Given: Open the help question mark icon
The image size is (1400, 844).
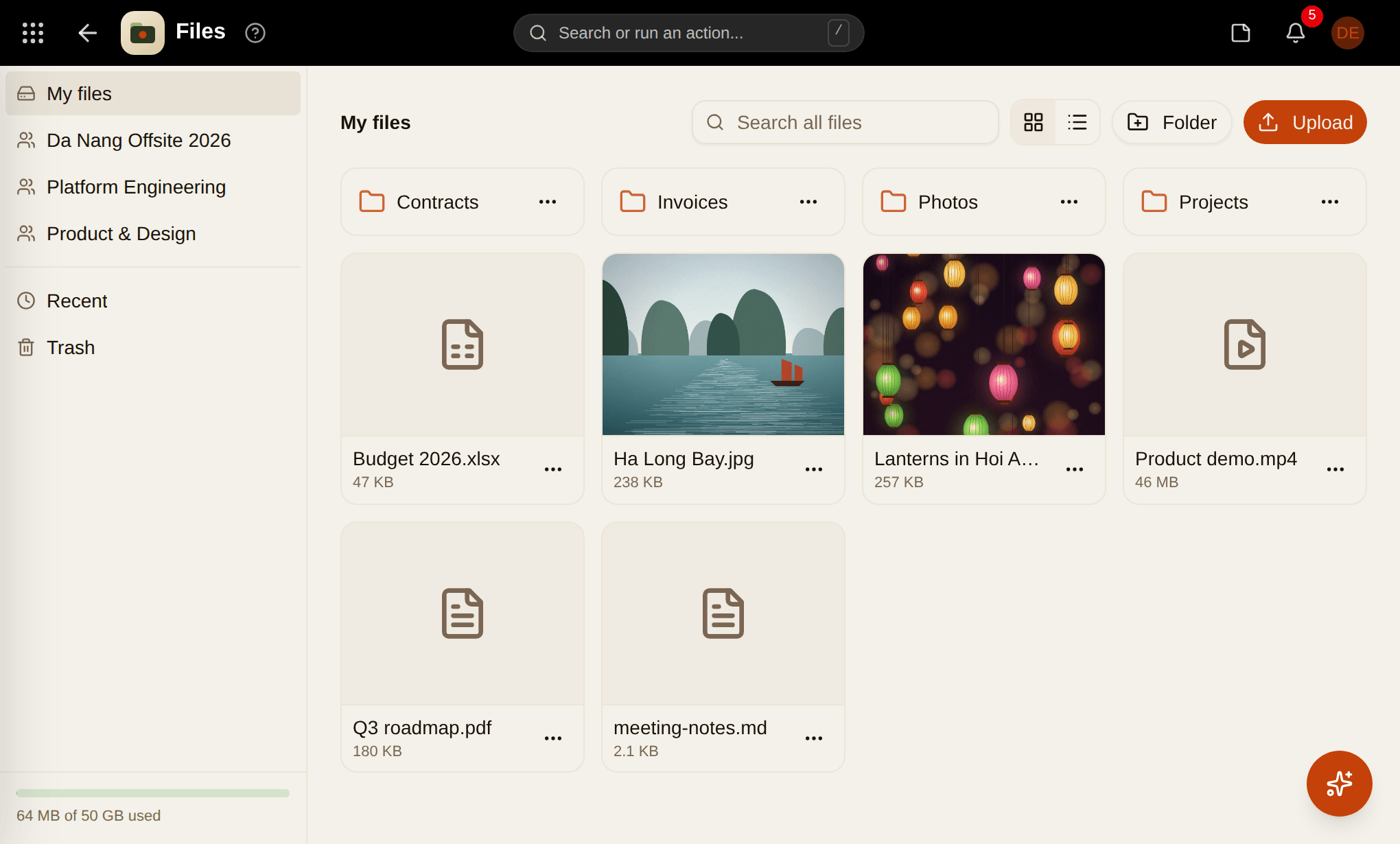Looking at the screenshot, I should point(255,33).
